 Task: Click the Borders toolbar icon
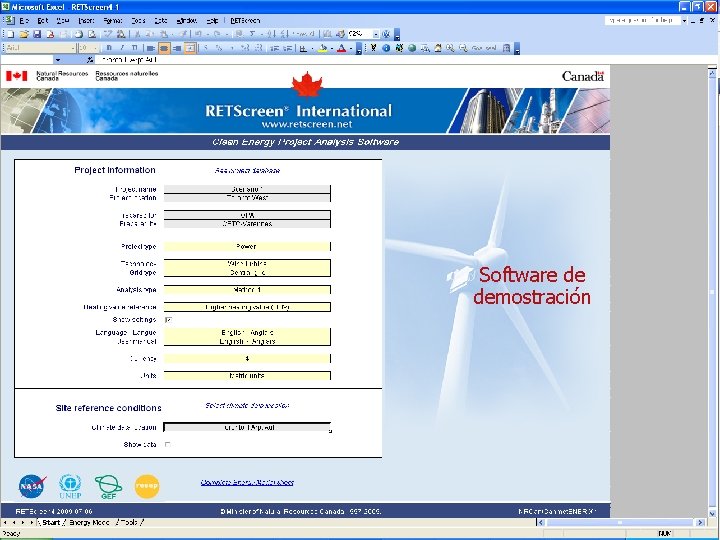click(303, 48)
